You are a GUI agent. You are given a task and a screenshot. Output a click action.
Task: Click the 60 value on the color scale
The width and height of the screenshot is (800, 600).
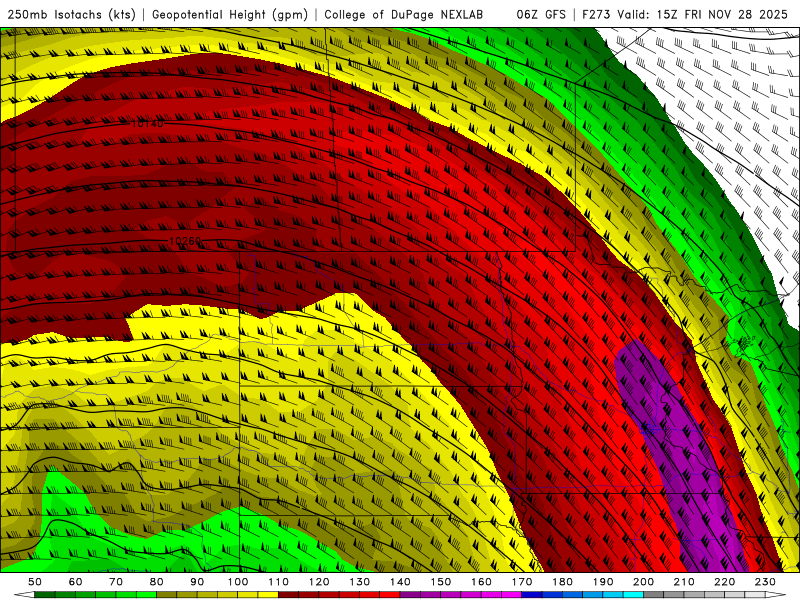click(76, 582)
